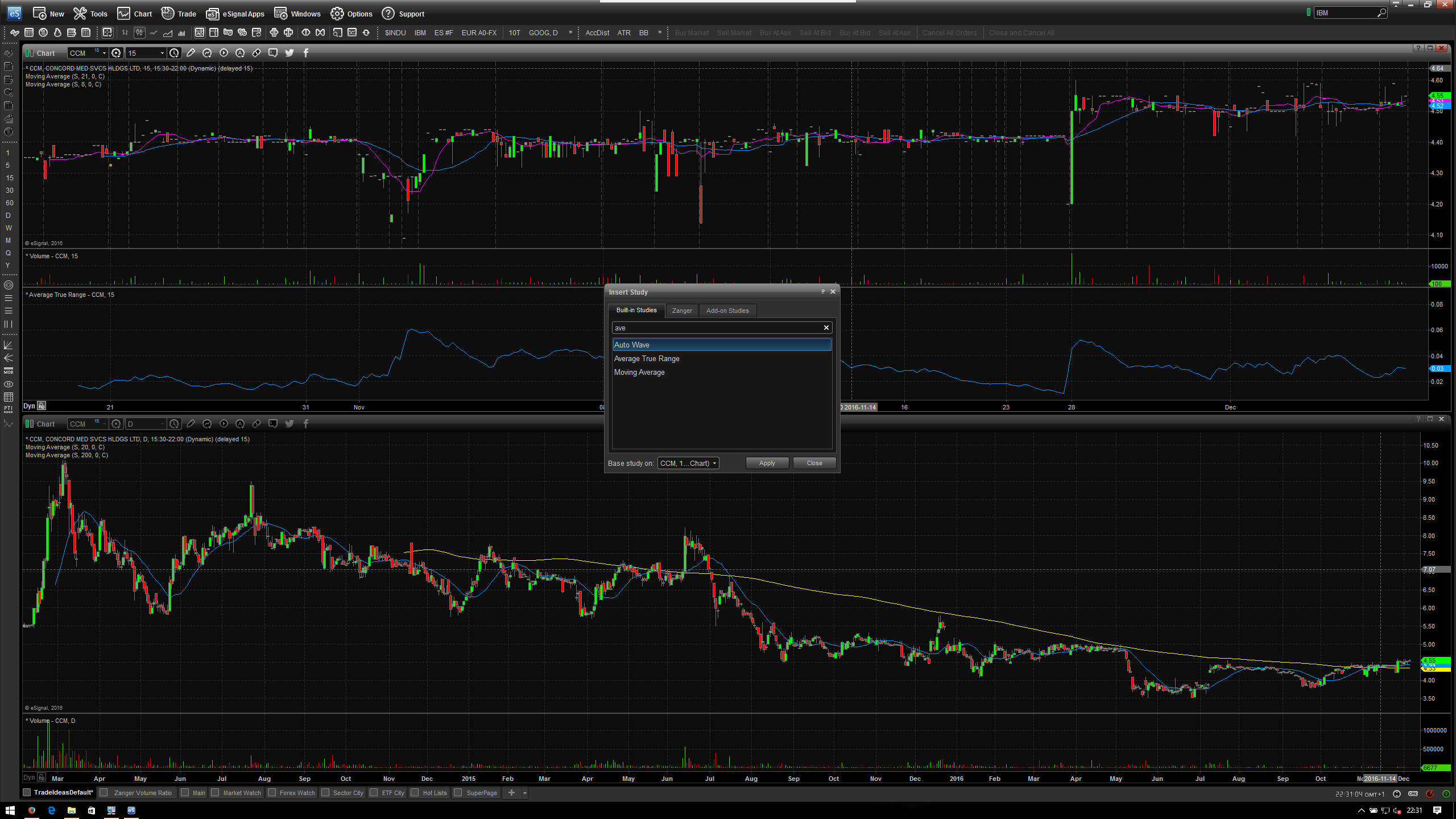Viewport: 1456px width, 819px height.
Task: Click the pencil edit icon in the top chart toolbar
Action: point(191,53)
